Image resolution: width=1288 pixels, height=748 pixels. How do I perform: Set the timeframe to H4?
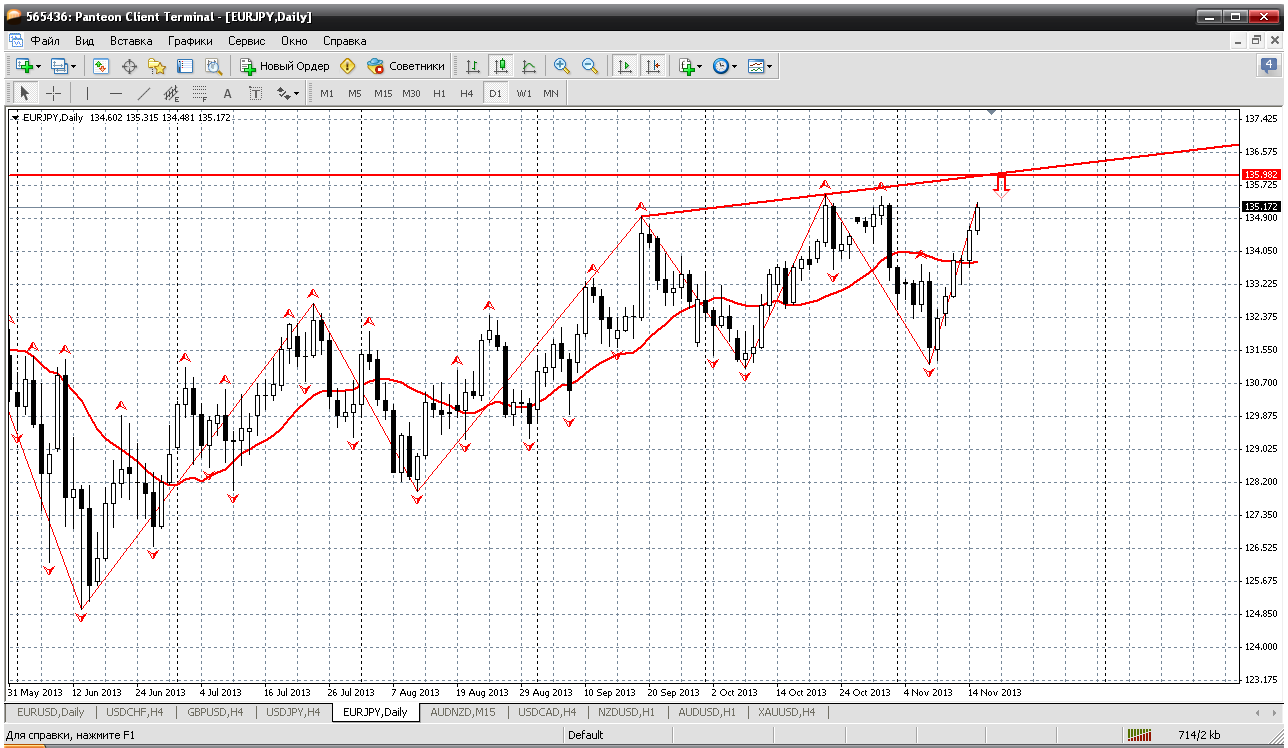(x=467, y=93)
